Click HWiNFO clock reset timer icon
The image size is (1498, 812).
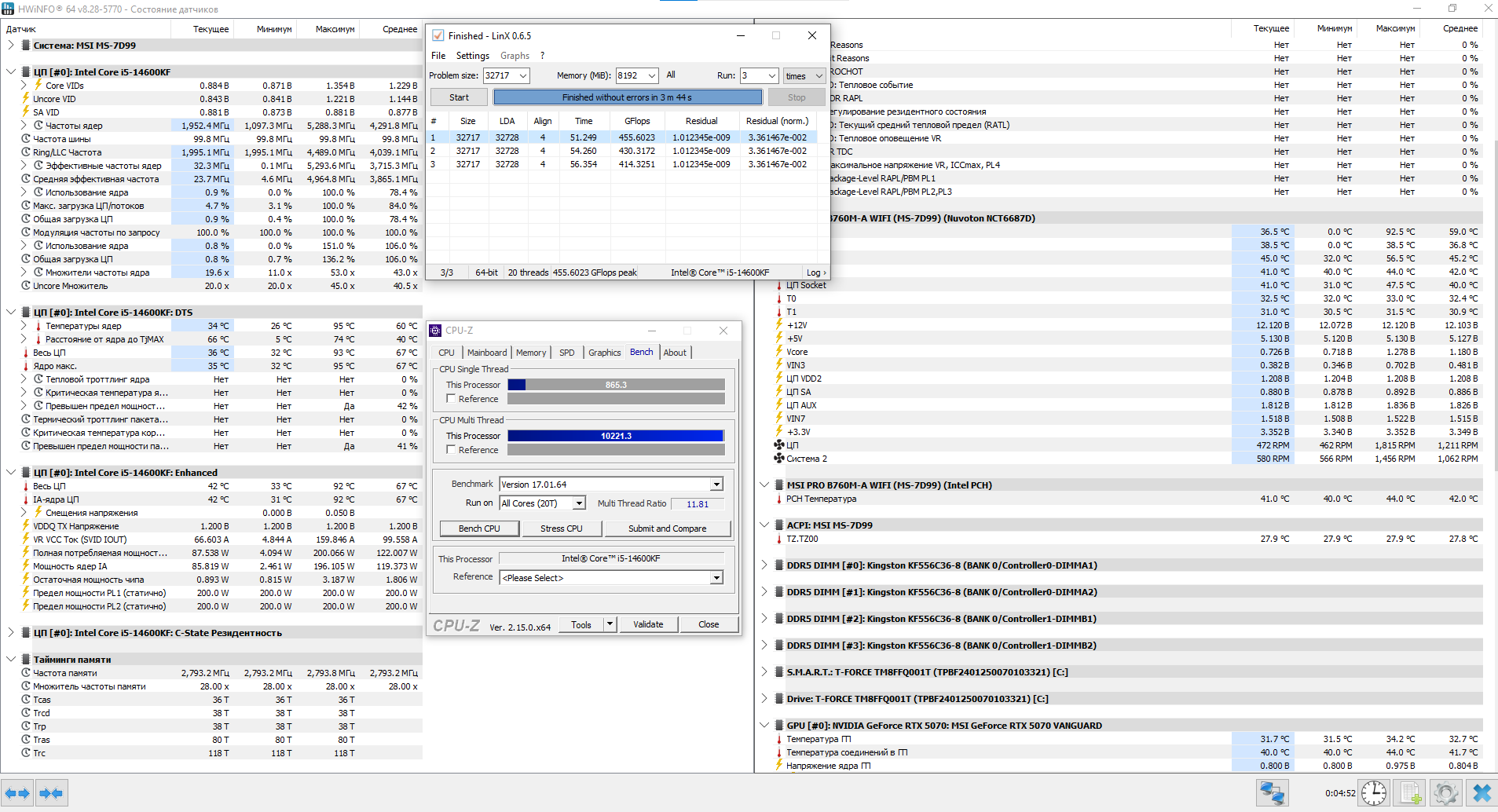[x=1374, y=793]
